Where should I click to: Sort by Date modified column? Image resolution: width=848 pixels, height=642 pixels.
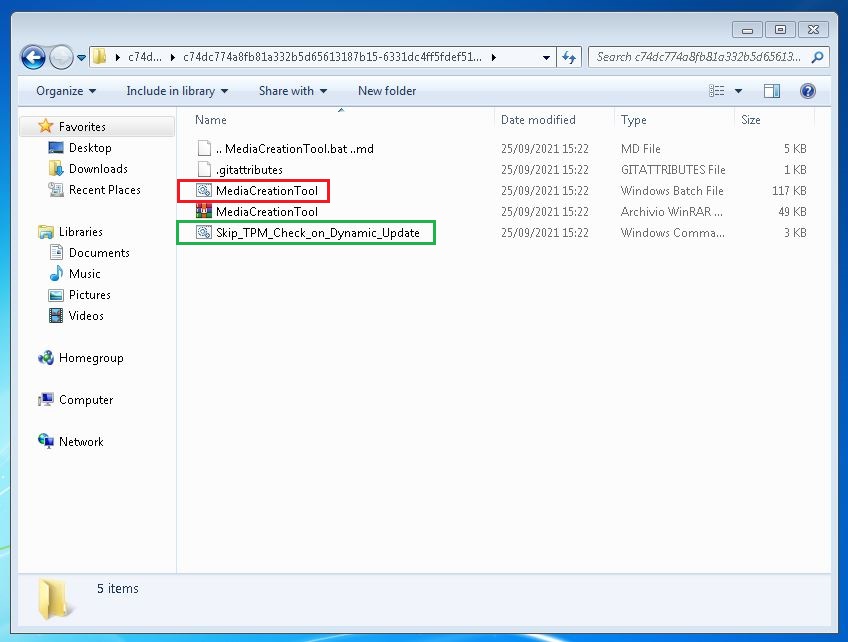tap(538, 120)
